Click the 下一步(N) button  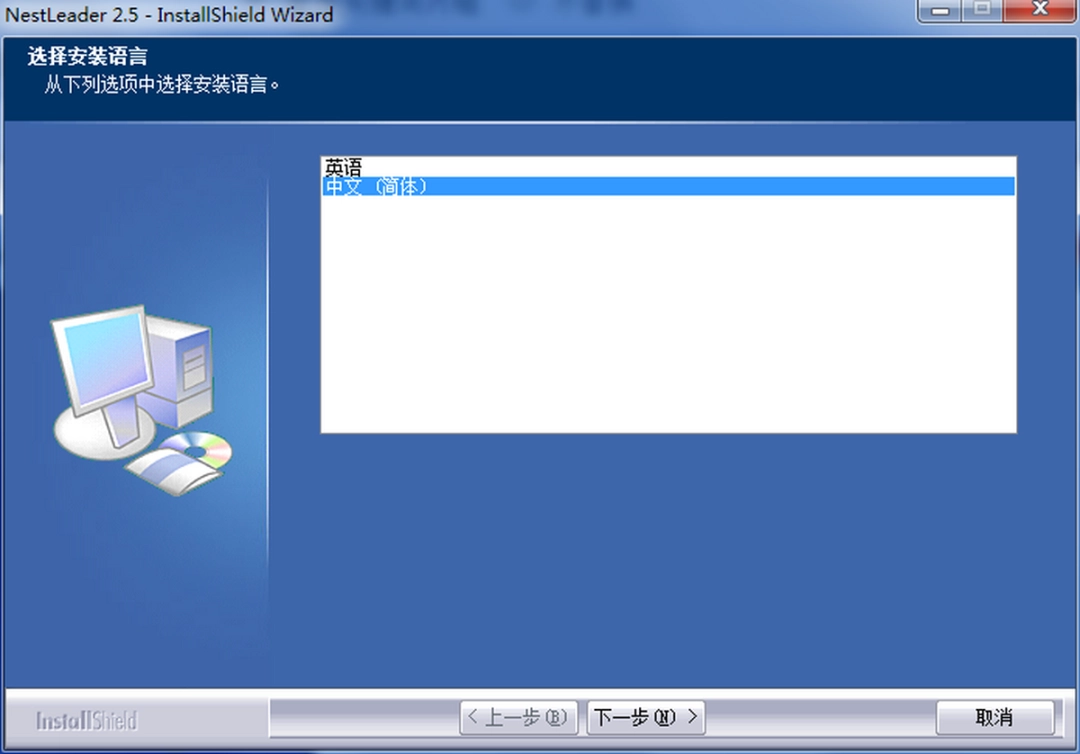click(x=645, y=718)
